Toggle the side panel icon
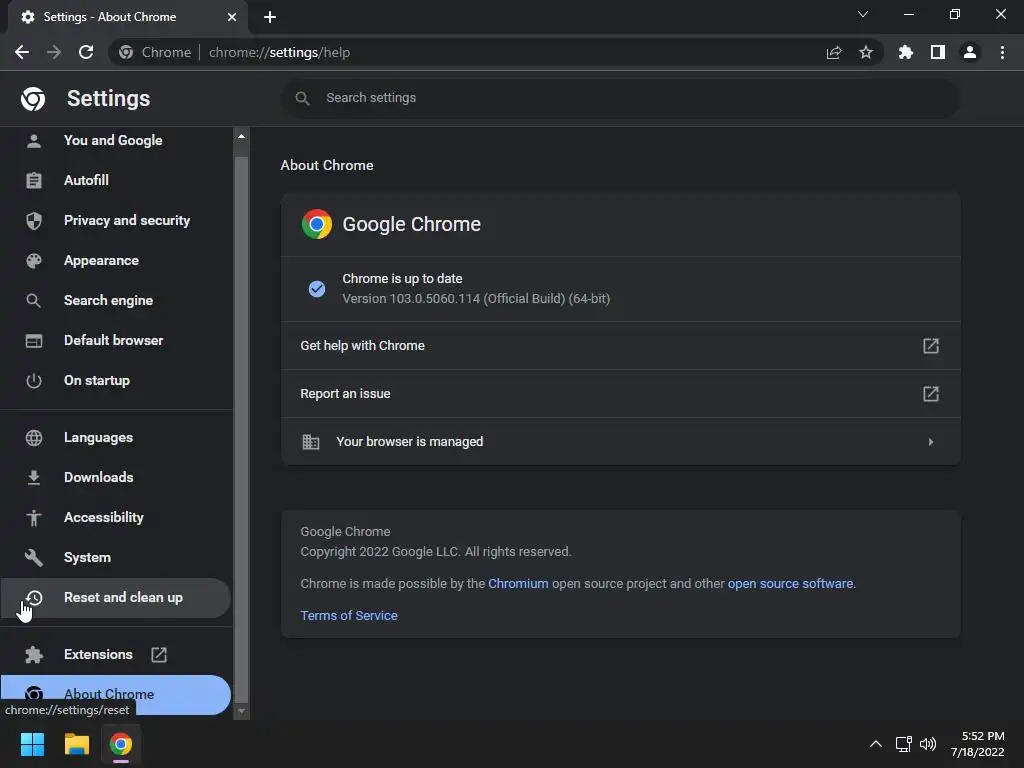The width and height of the screenshot is (1024, 768). [x=938, y=52]
